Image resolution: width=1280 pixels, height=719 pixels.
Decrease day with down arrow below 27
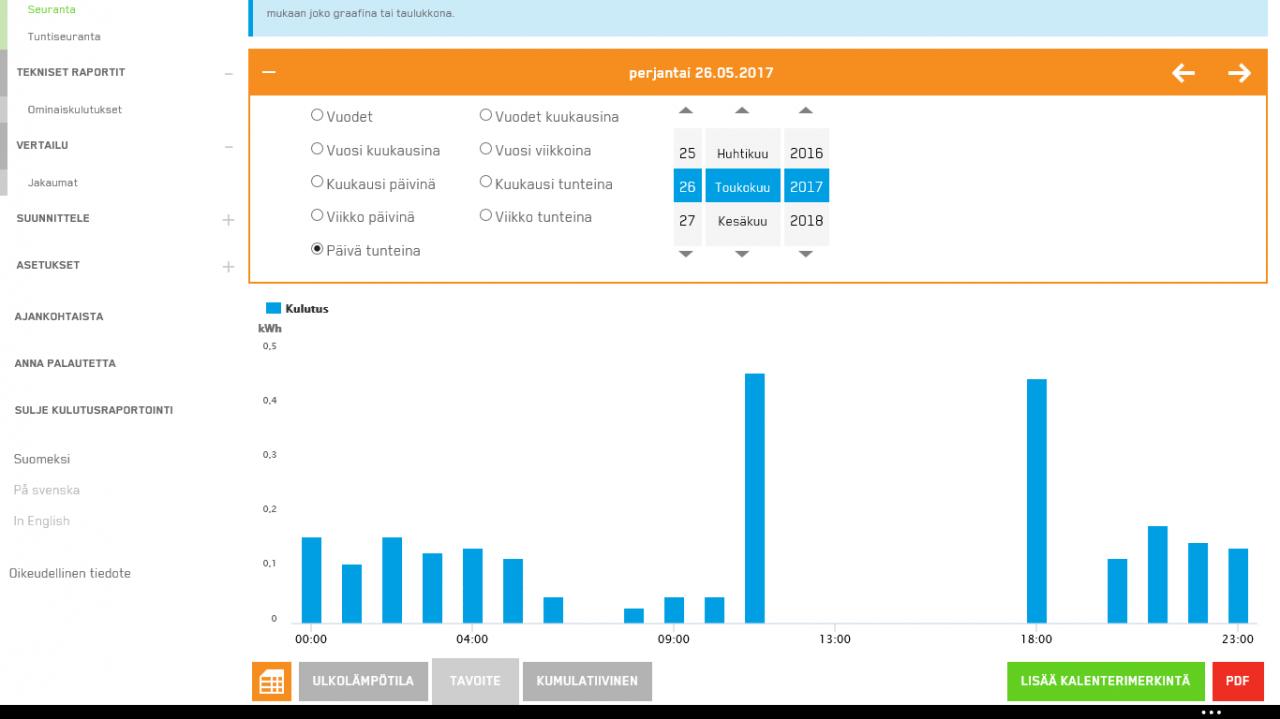[686, 254]
